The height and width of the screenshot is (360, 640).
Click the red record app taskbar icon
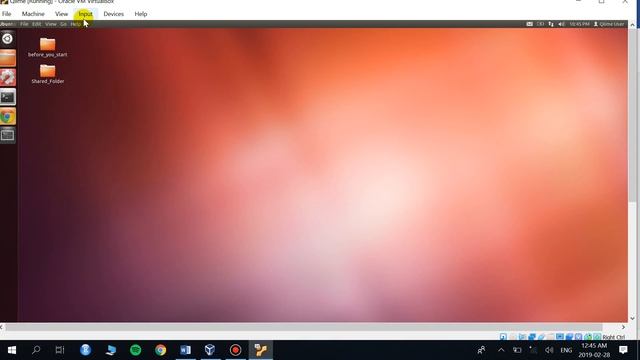236,350
